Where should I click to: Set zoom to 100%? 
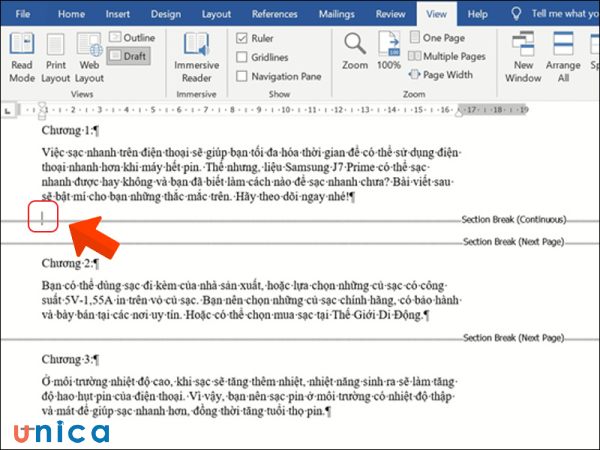click(x=389, y=52)
